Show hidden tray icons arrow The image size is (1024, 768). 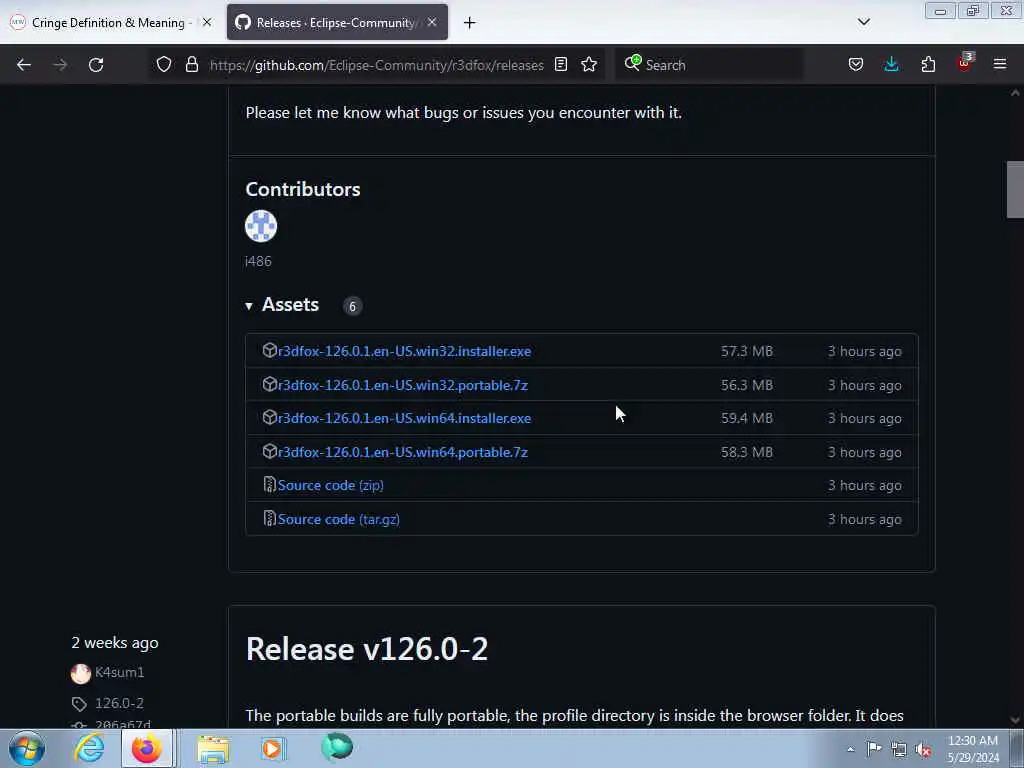[850, 749]
